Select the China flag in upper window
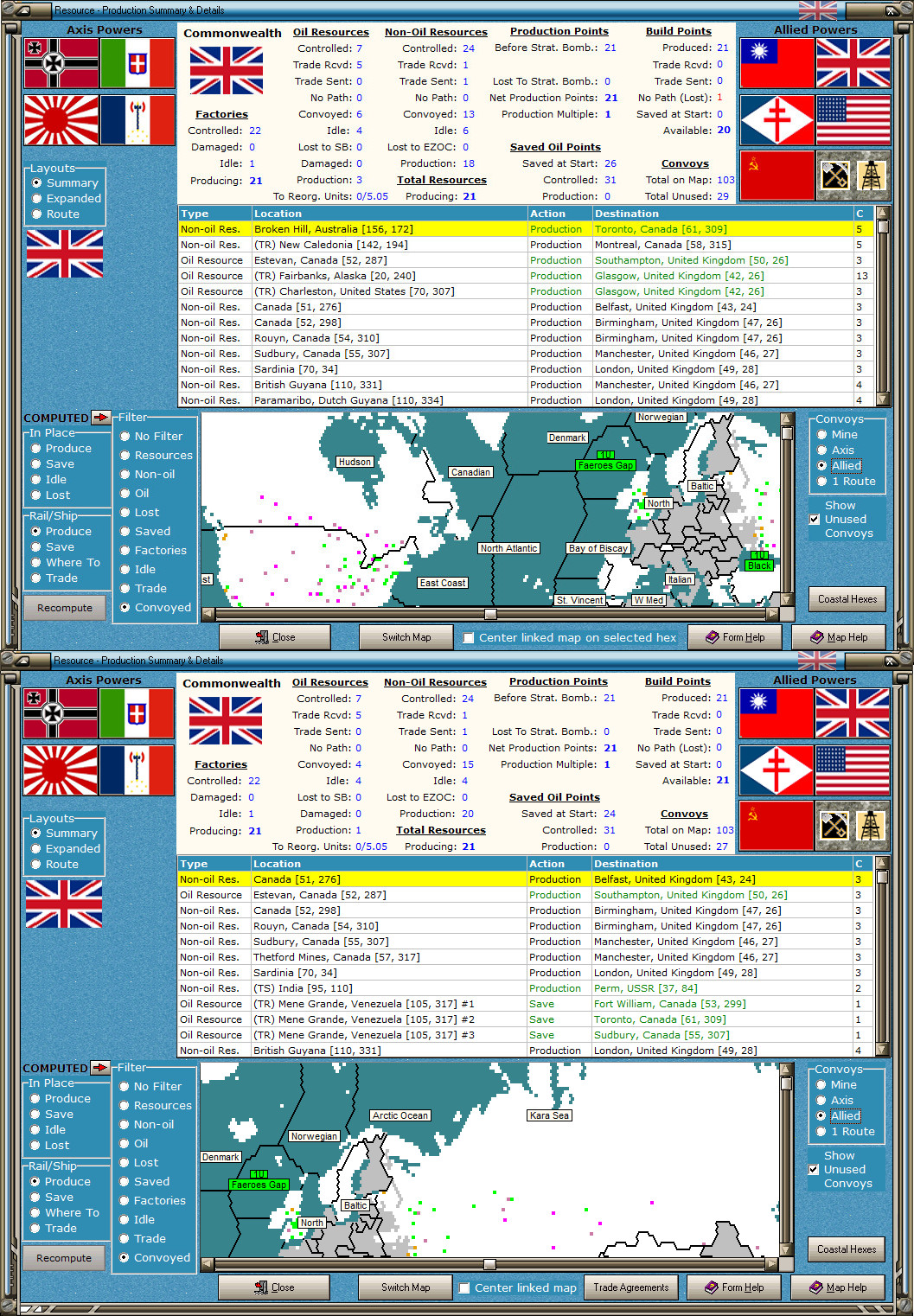The height and width of the screenshot is (1316, 914). 777,63
